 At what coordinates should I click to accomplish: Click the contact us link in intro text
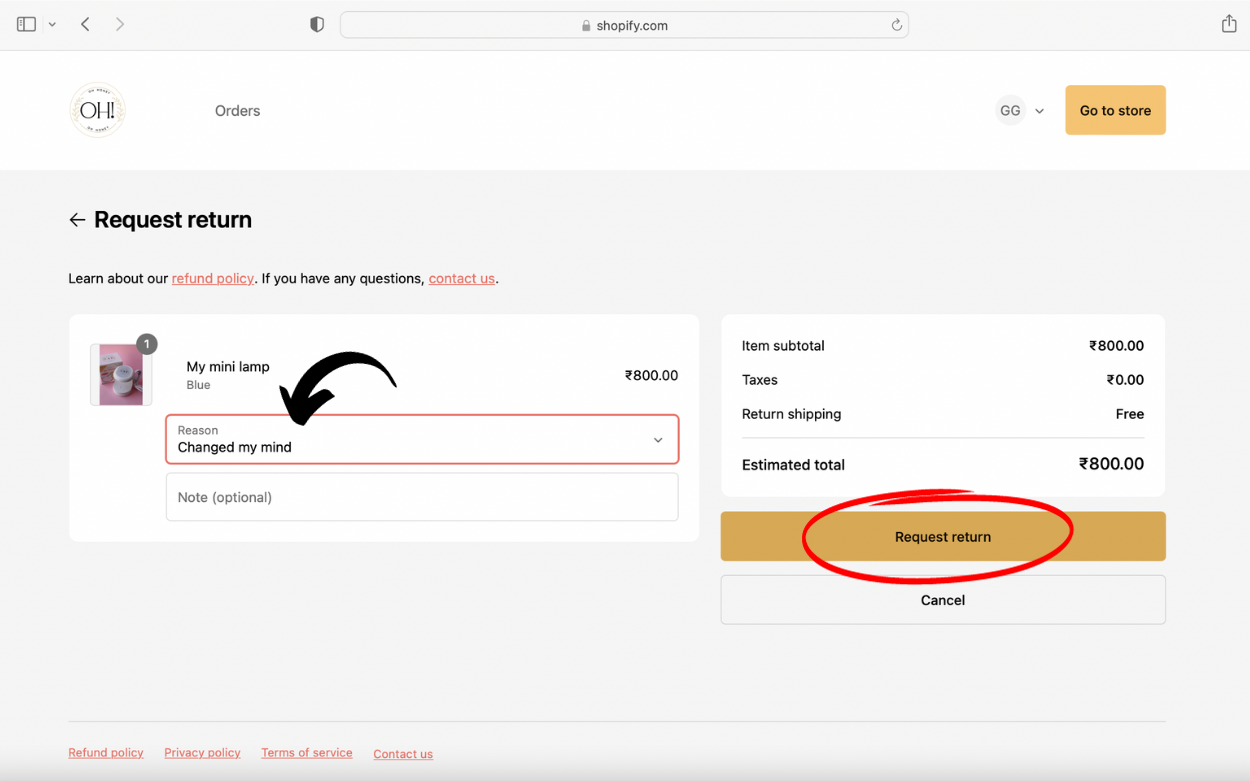click(x=461, y=279)
